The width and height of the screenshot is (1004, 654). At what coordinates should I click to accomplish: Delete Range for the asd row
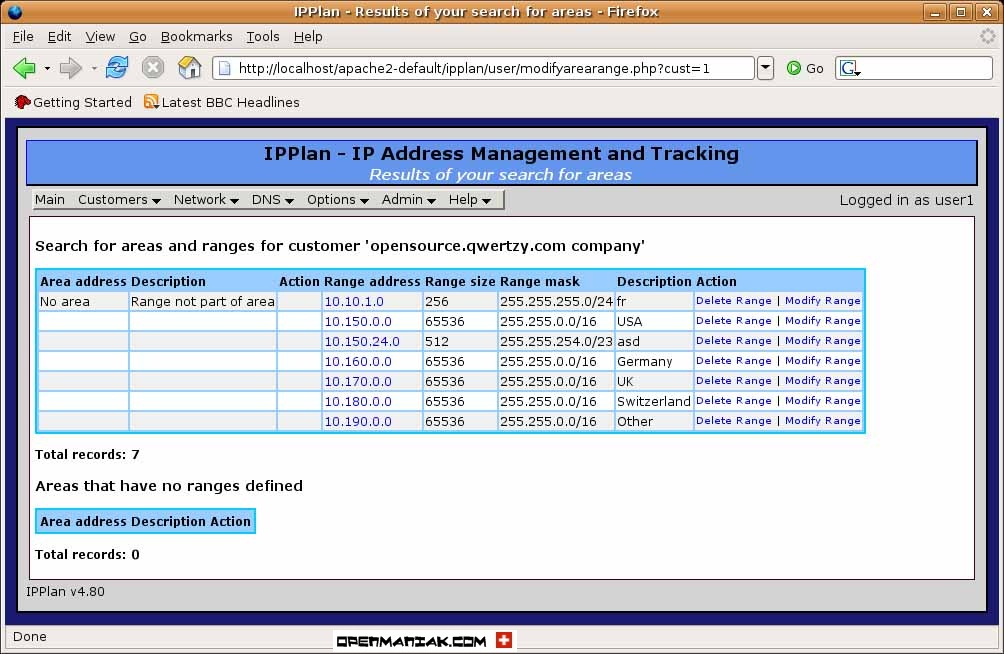coord(734,340)
